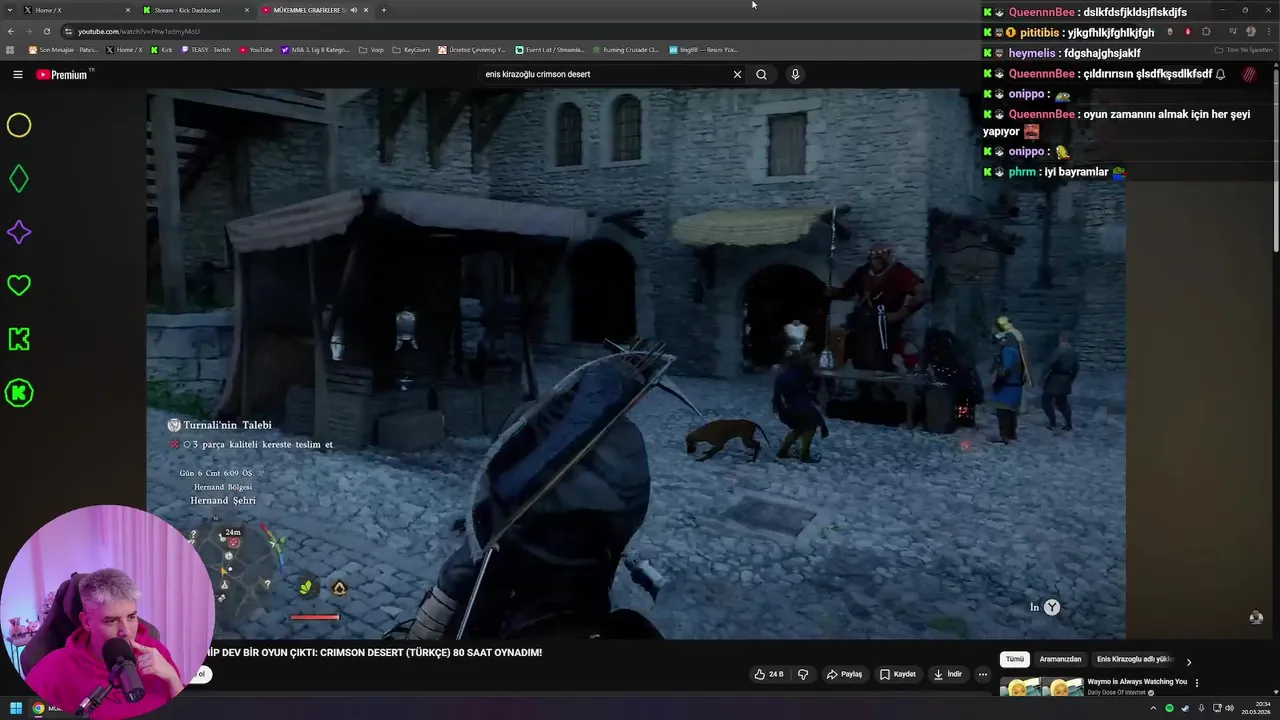The image size is (1280, 720).
Task: Open the browser extensions puzzle icon
Action: tap(1206, 31)
